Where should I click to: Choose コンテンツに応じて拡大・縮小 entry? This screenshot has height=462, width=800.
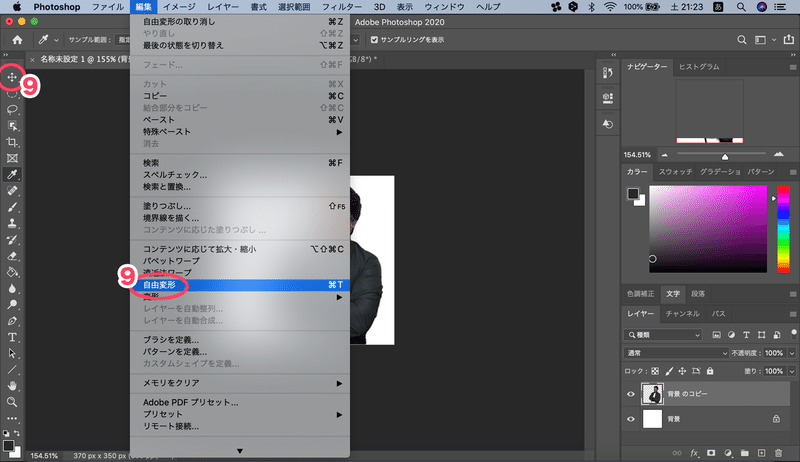pos(240,249)
